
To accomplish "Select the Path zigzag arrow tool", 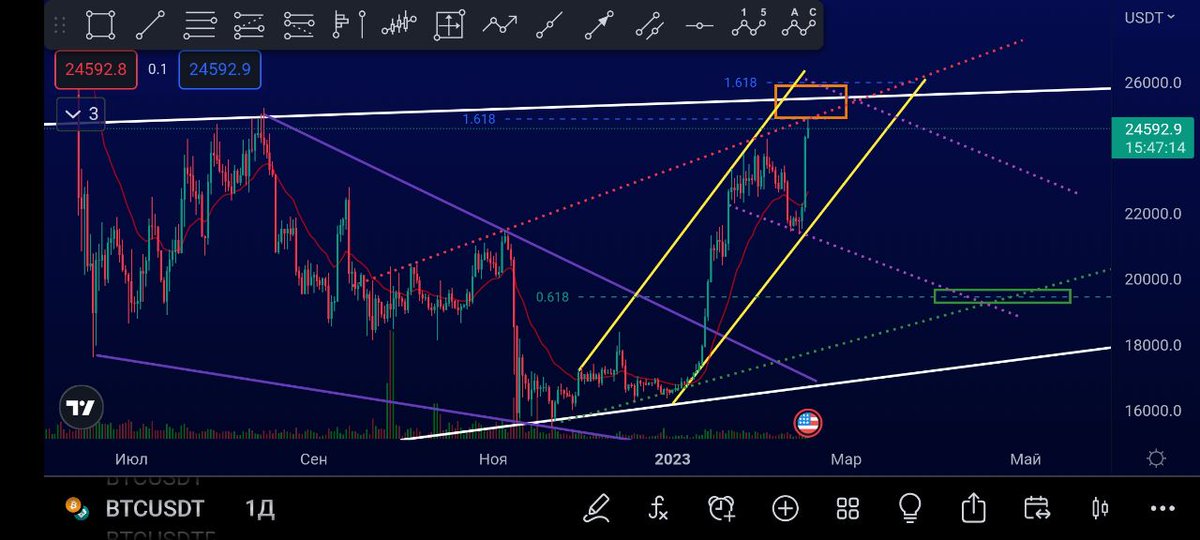I will 500,24.
